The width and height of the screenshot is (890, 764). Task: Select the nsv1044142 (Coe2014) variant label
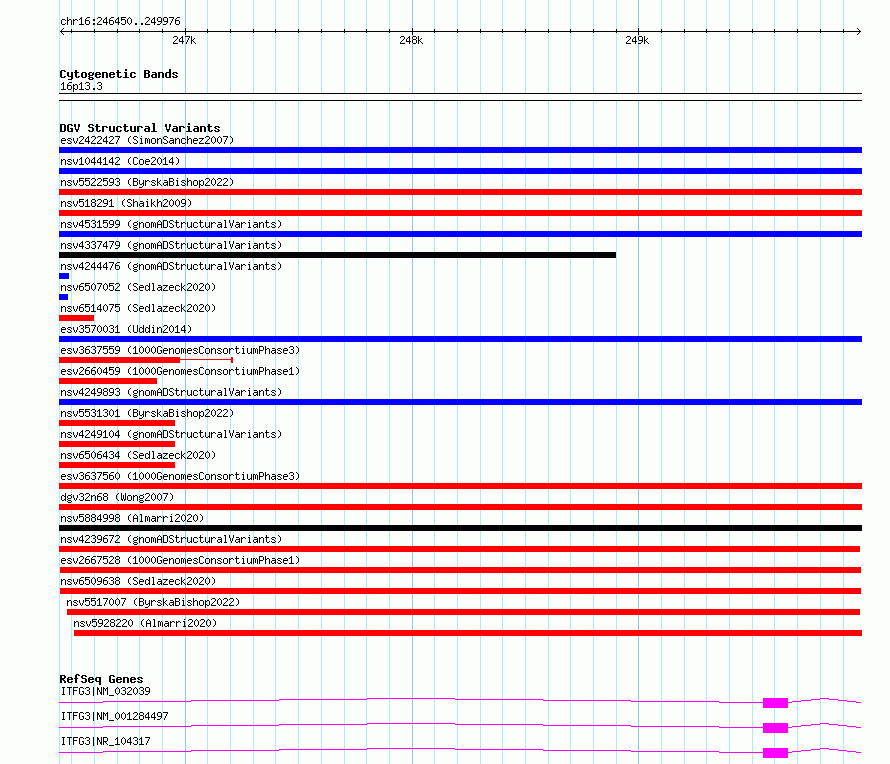pos(120,161)
